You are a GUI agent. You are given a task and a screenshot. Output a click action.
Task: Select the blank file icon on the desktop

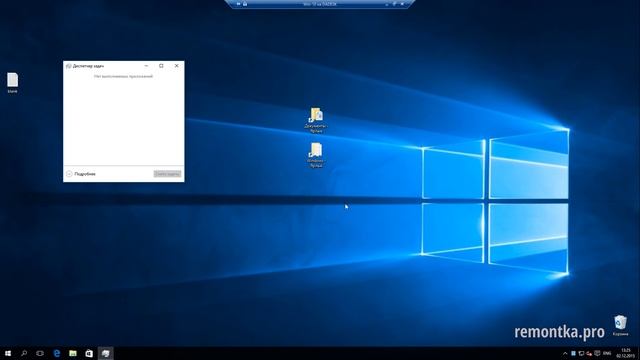click(x=12, y=83)
